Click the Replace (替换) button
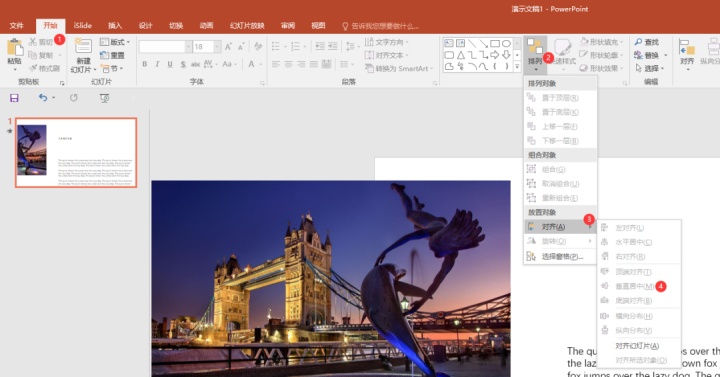Screen dimensions: 720x377 pos(650,55)
